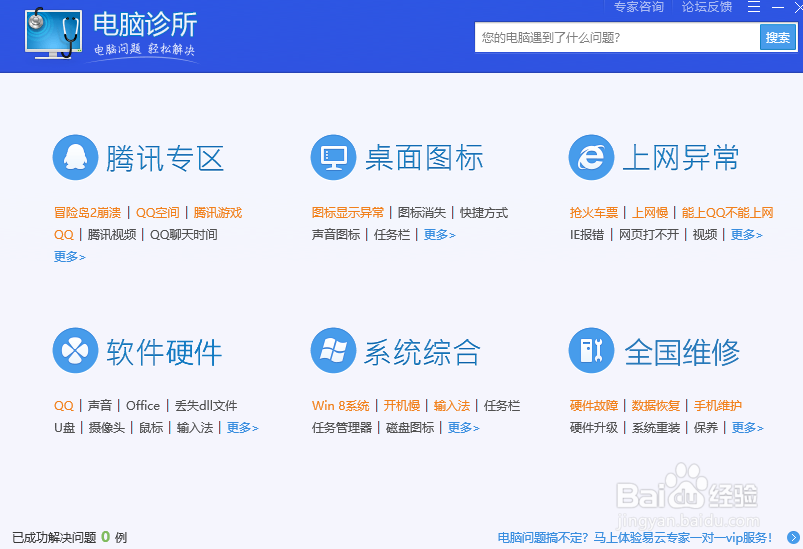
Task: Open the 磁盘图标 link
Action: (410, 428)
